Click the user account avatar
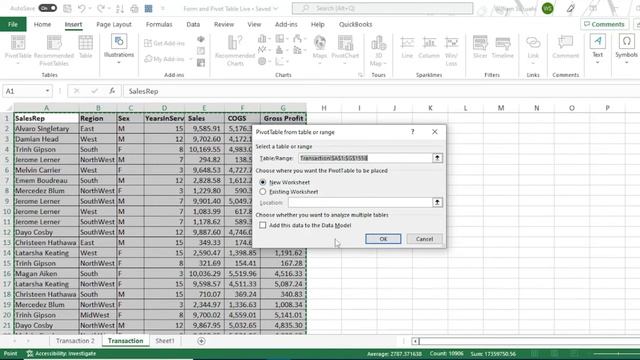The height and width of the screenshot is (360, 640). (x=547, y=8)
